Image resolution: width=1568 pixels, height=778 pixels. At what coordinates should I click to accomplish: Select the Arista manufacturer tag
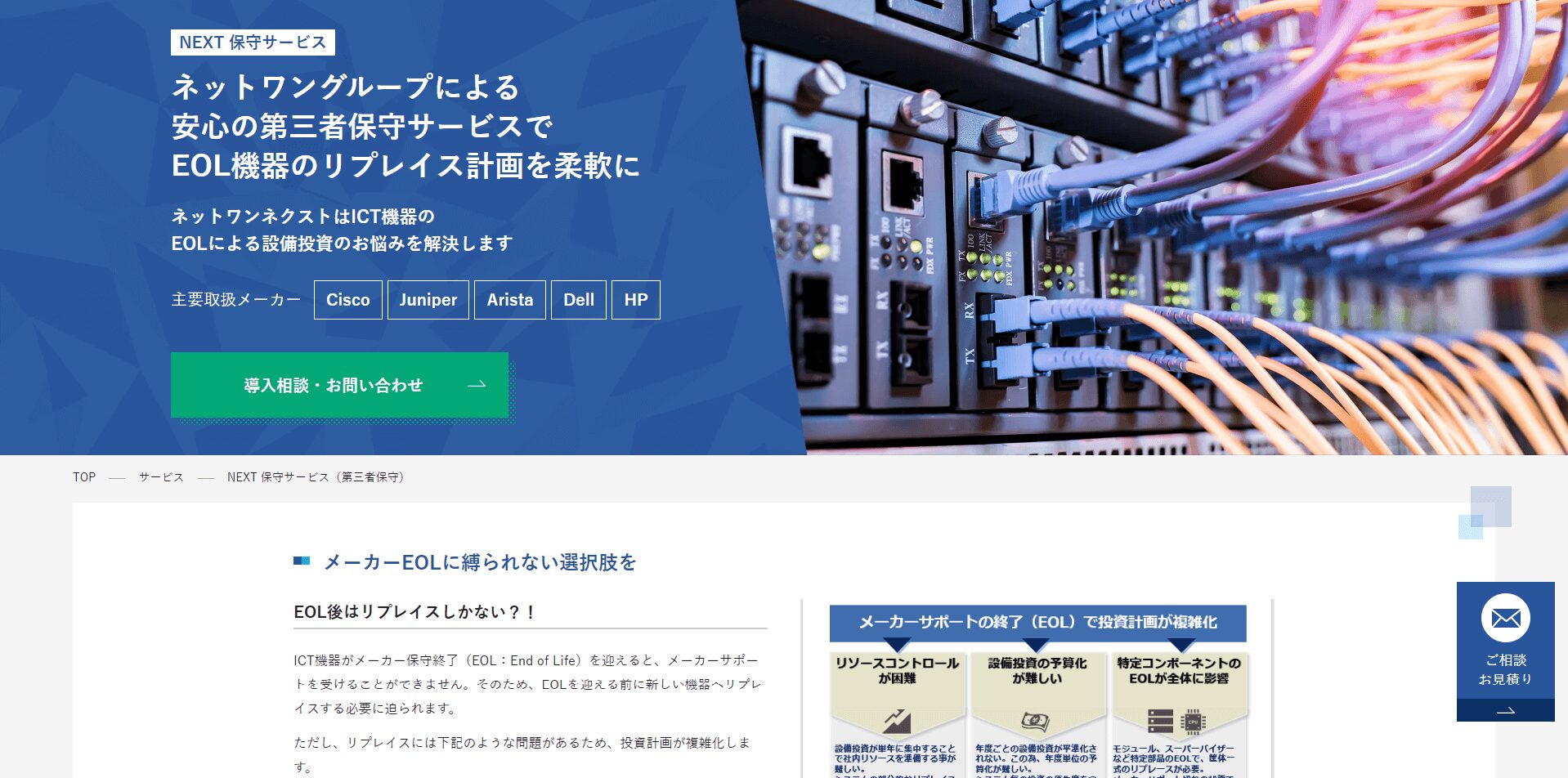coord(510,300)
